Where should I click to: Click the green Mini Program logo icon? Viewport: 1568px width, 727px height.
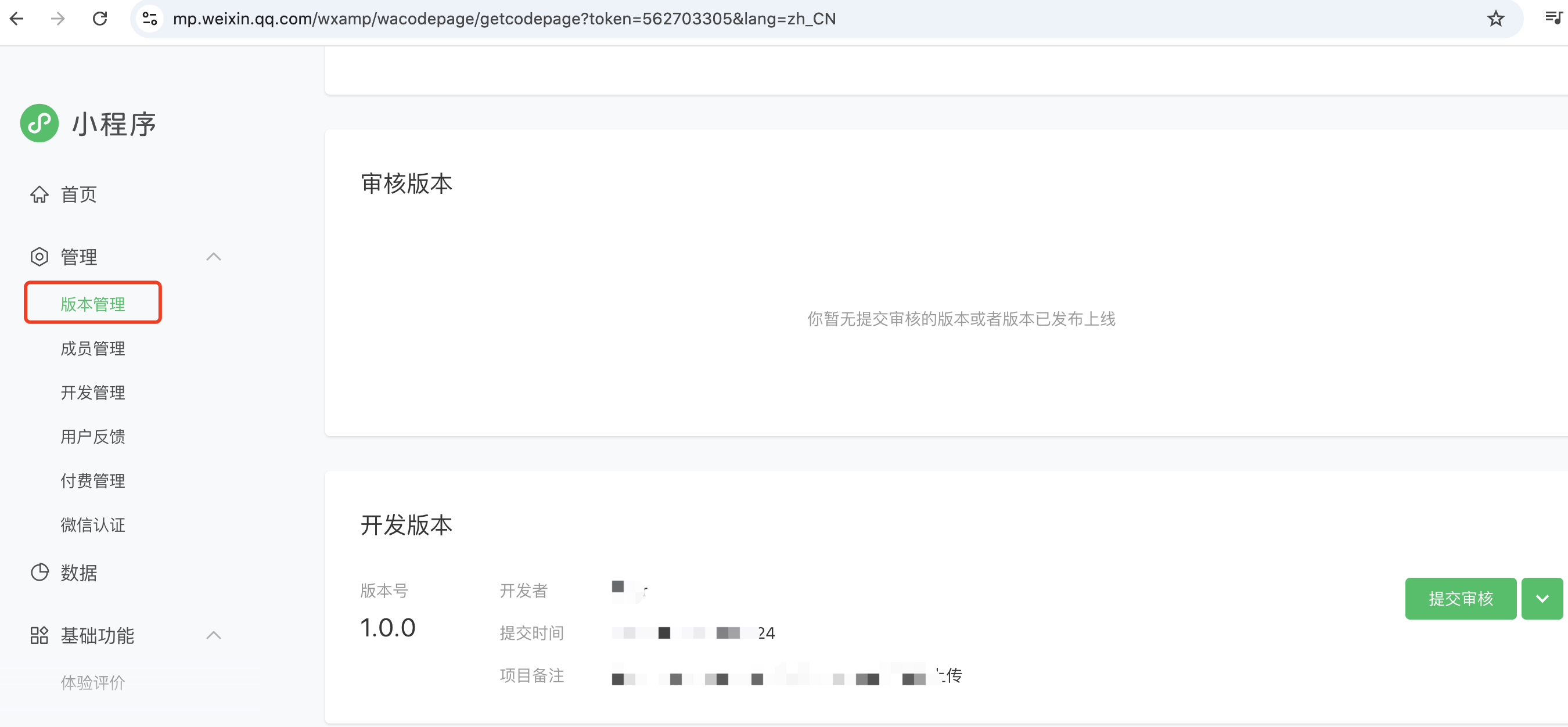39,124
